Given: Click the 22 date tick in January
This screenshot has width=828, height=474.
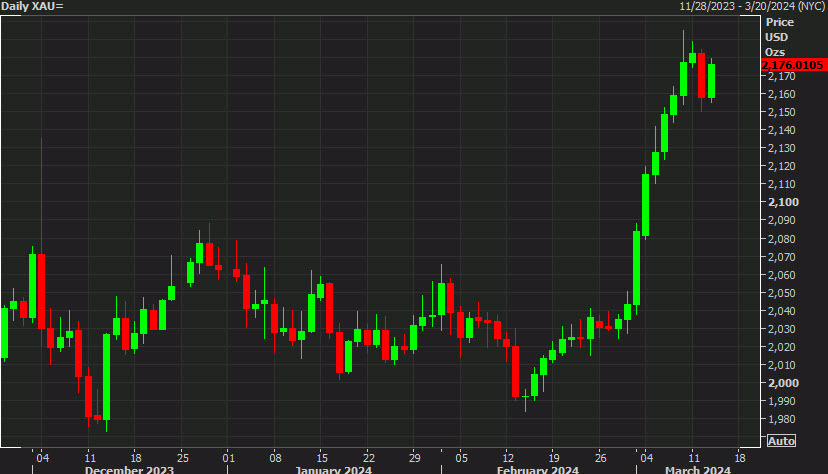Looking at the screenshot, I should [x=368, y=458].
